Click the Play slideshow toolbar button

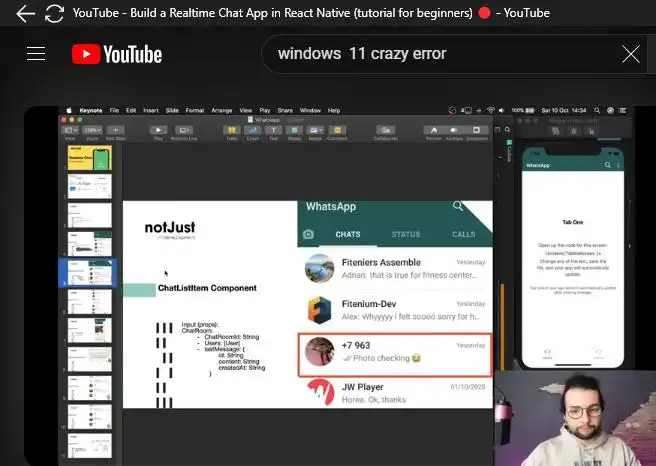[x=159, y=130]
